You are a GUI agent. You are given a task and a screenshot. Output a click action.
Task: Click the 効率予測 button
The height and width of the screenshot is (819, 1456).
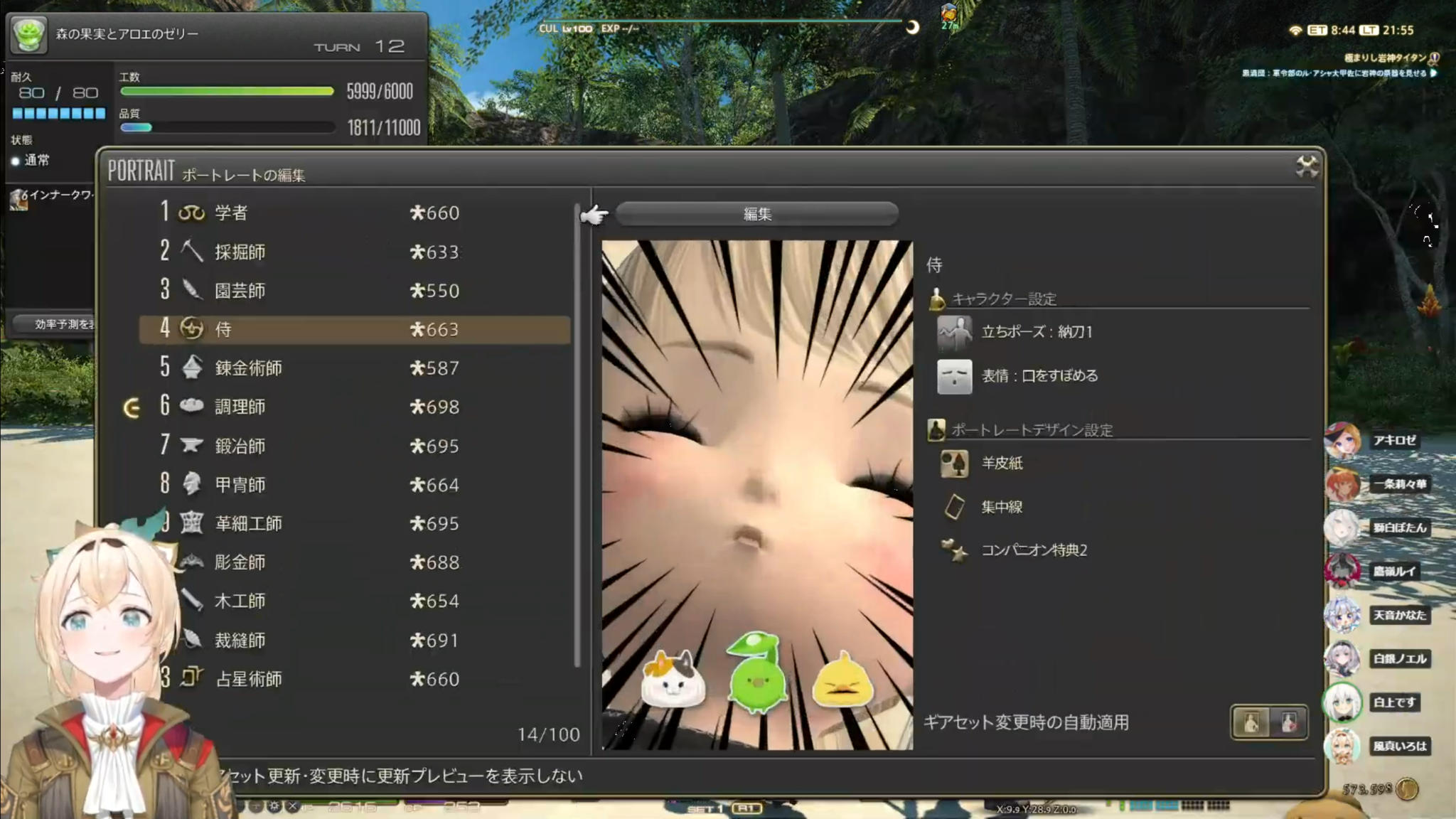pos(54,323)
